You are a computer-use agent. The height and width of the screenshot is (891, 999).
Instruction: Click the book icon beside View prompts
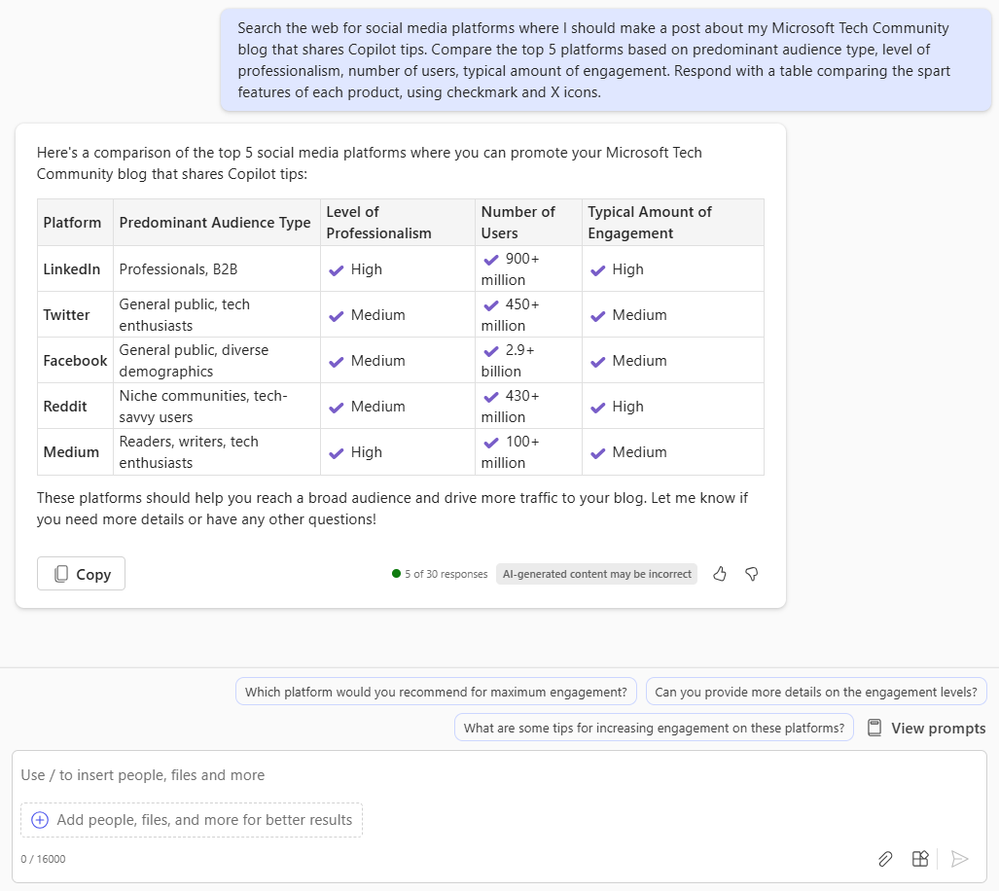(x=875, y=728)
